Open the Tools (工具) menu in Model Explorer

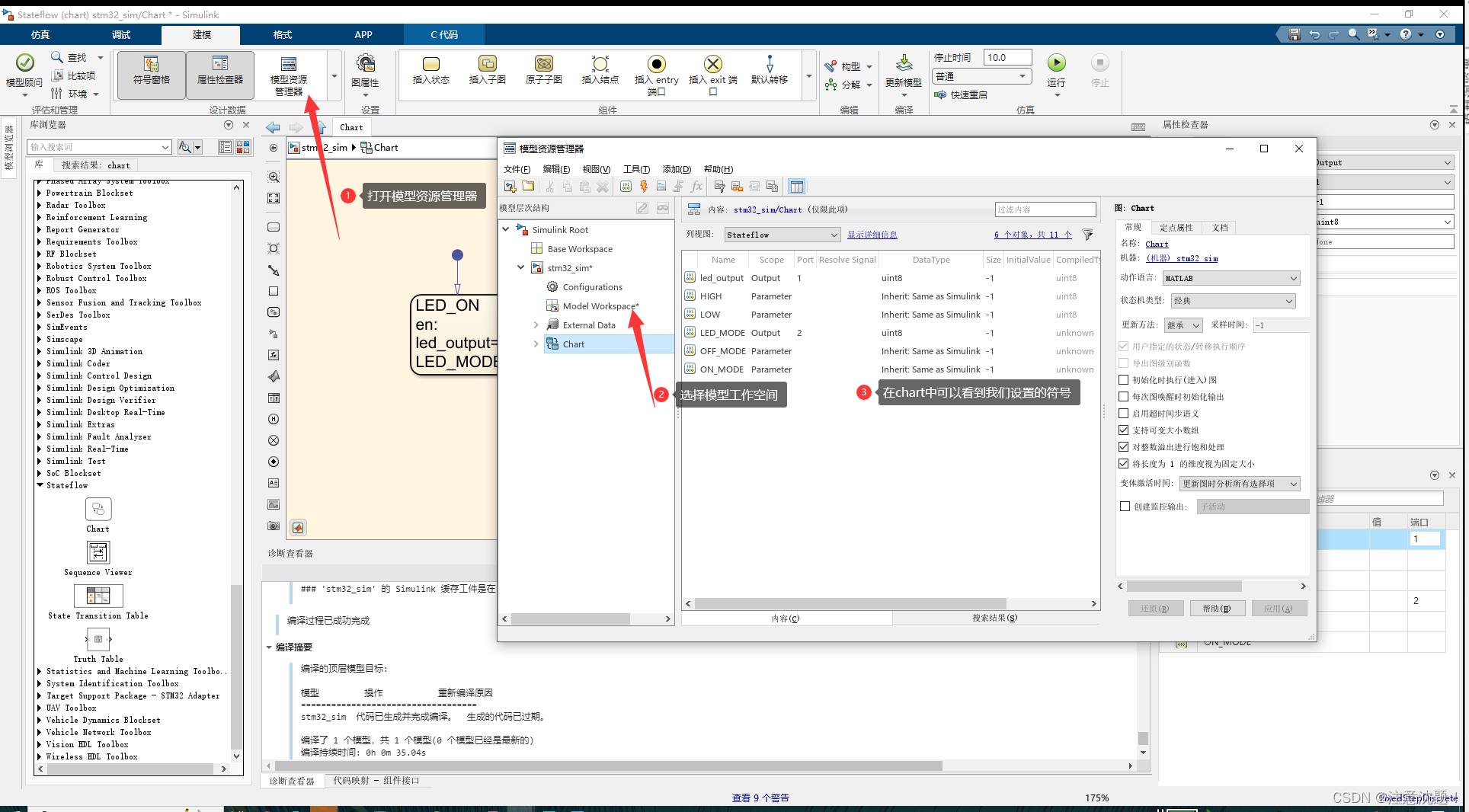tap(636, 169)
